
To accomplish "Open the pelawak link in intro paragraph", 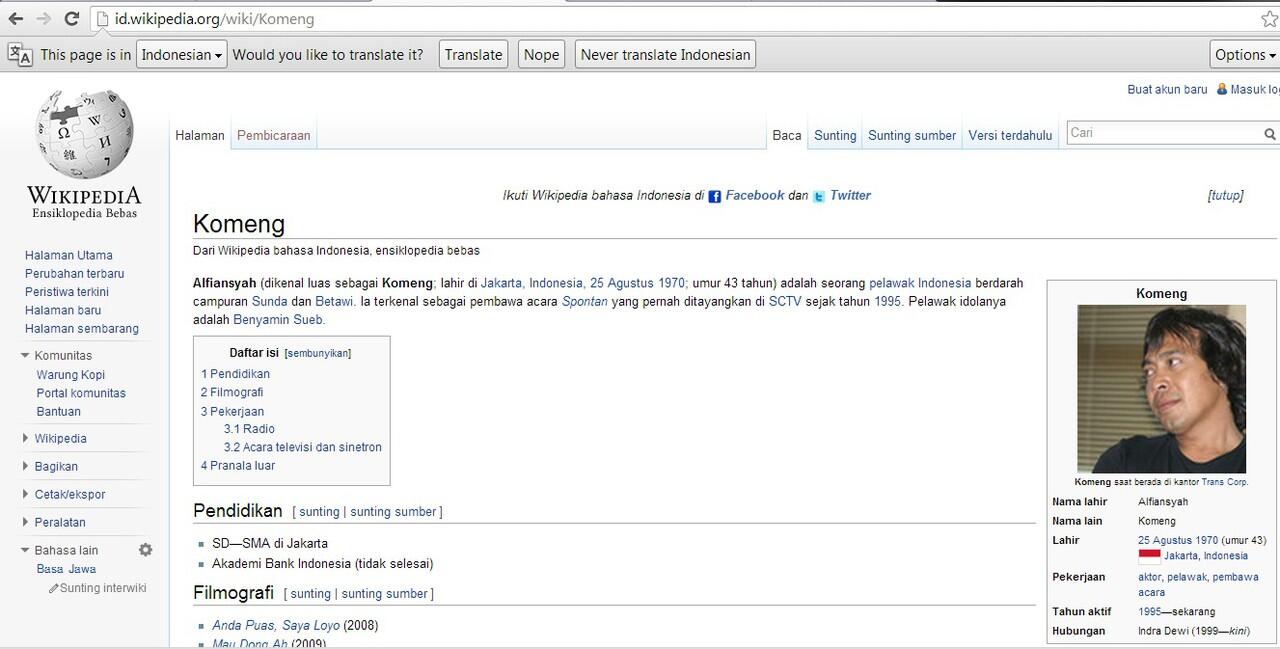I will (x=892, y=283).
